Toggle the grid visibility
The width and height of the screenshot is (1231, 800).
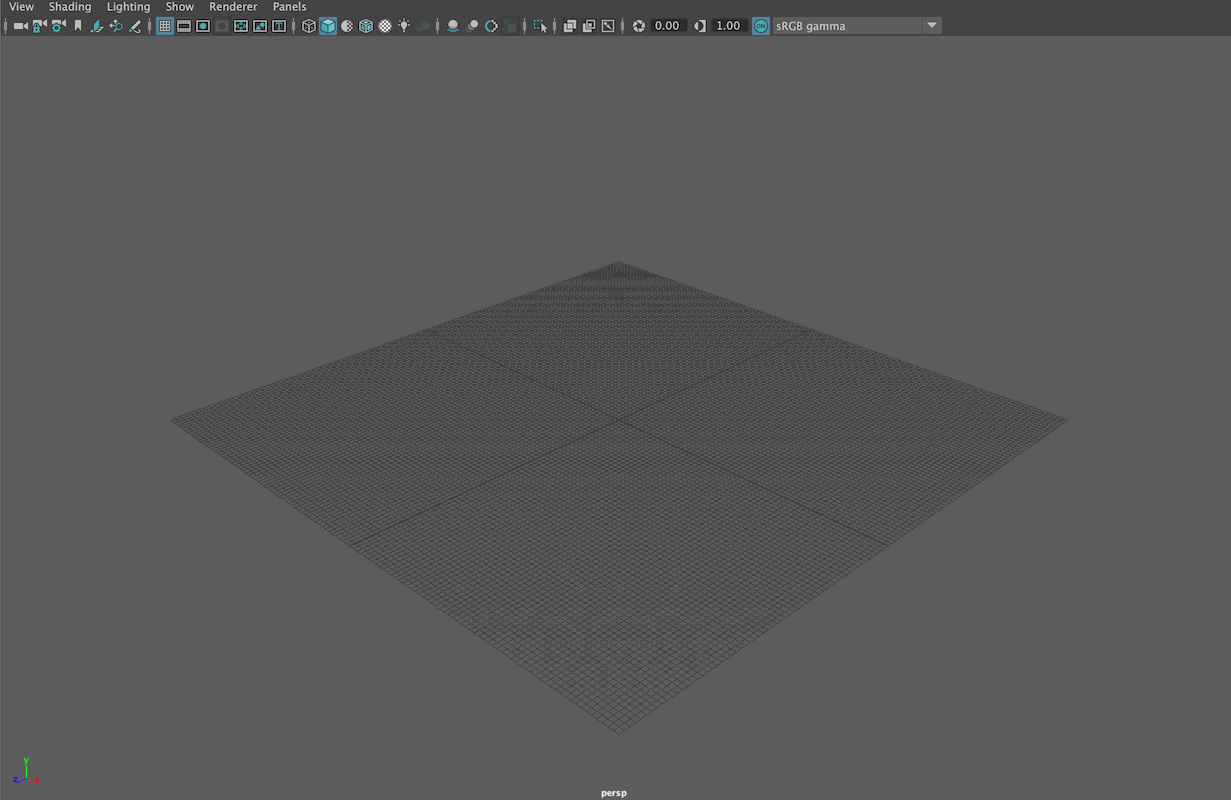click(x=164, y=25)
